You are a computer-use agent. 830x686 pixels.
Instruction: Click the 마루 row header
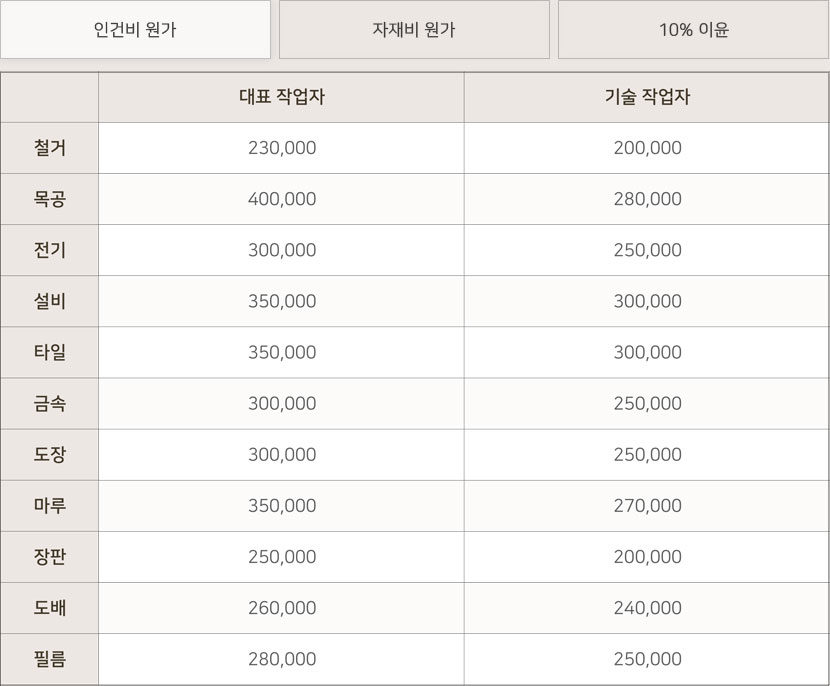[x=50, y=506]
